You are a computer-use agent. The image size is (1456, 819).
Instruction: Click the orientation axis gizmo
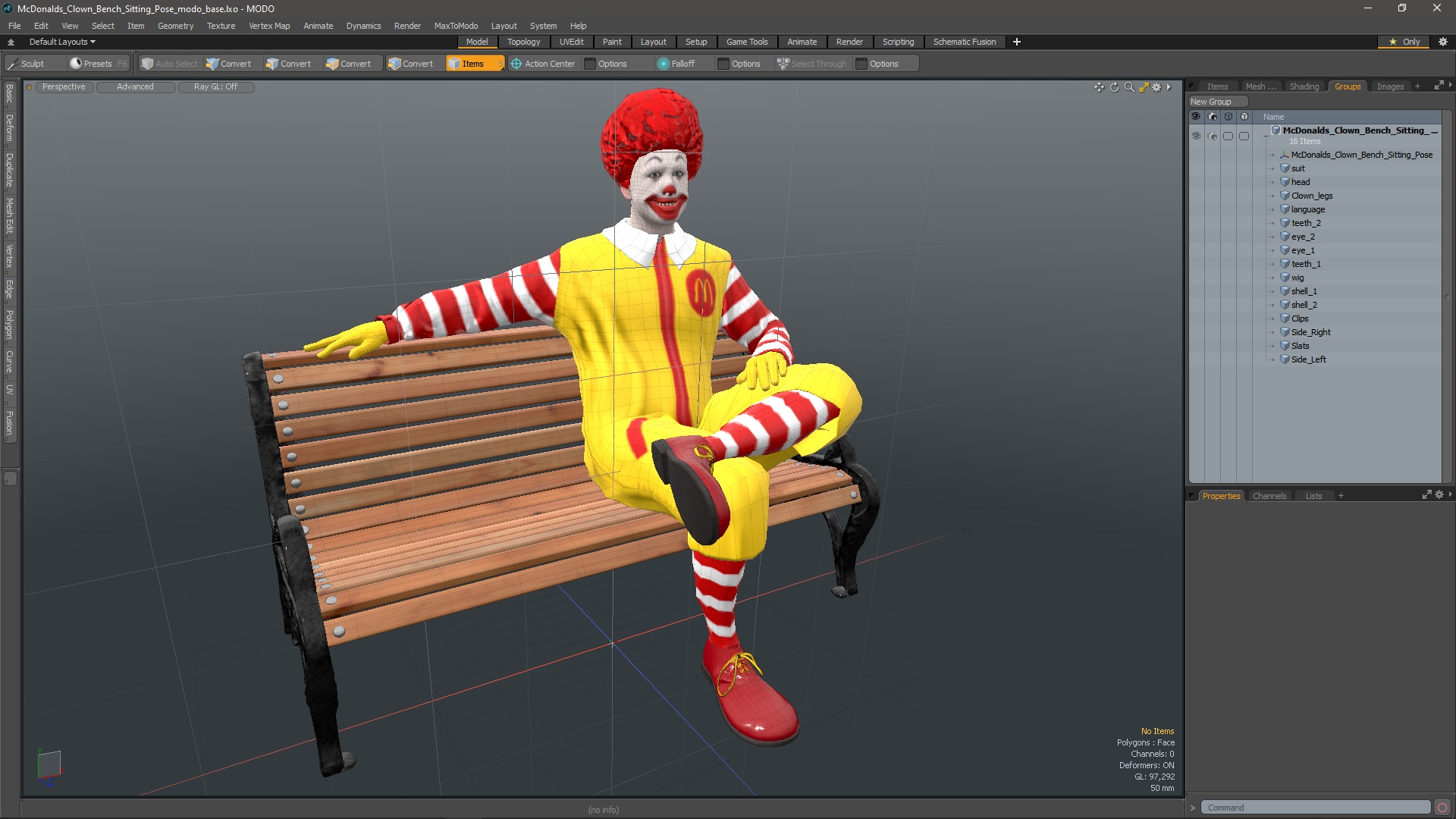point(49,764)
